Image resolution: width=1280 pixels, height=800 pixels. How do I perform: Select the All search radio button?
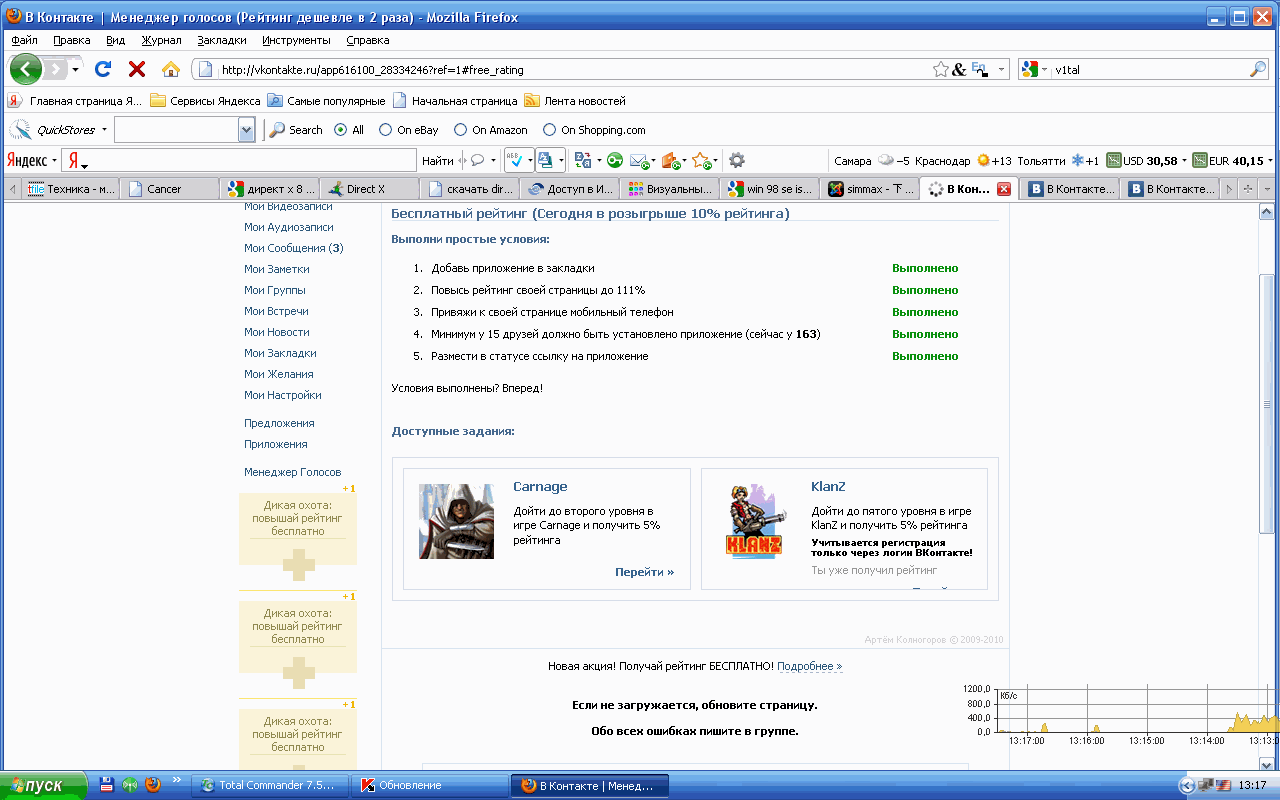[x=340, y=130]
